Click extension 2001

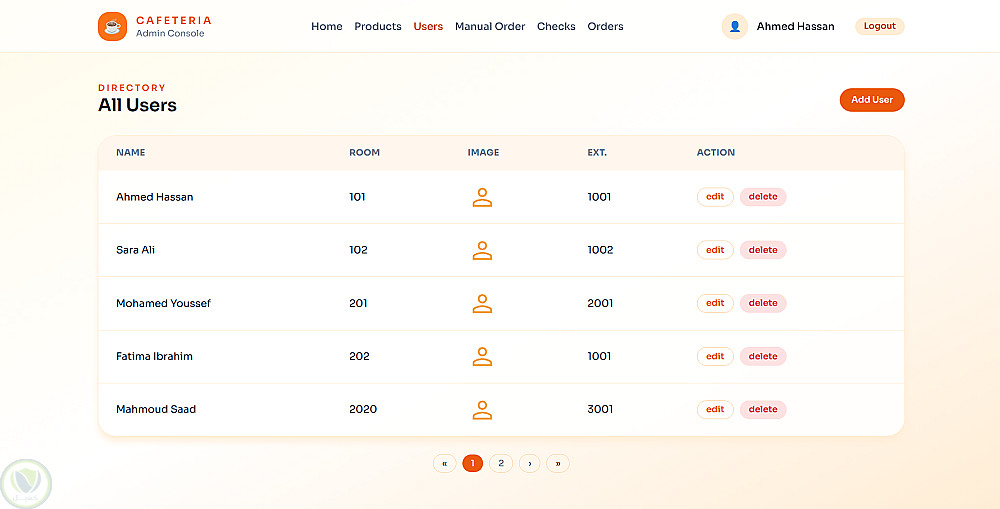[600, 303]
